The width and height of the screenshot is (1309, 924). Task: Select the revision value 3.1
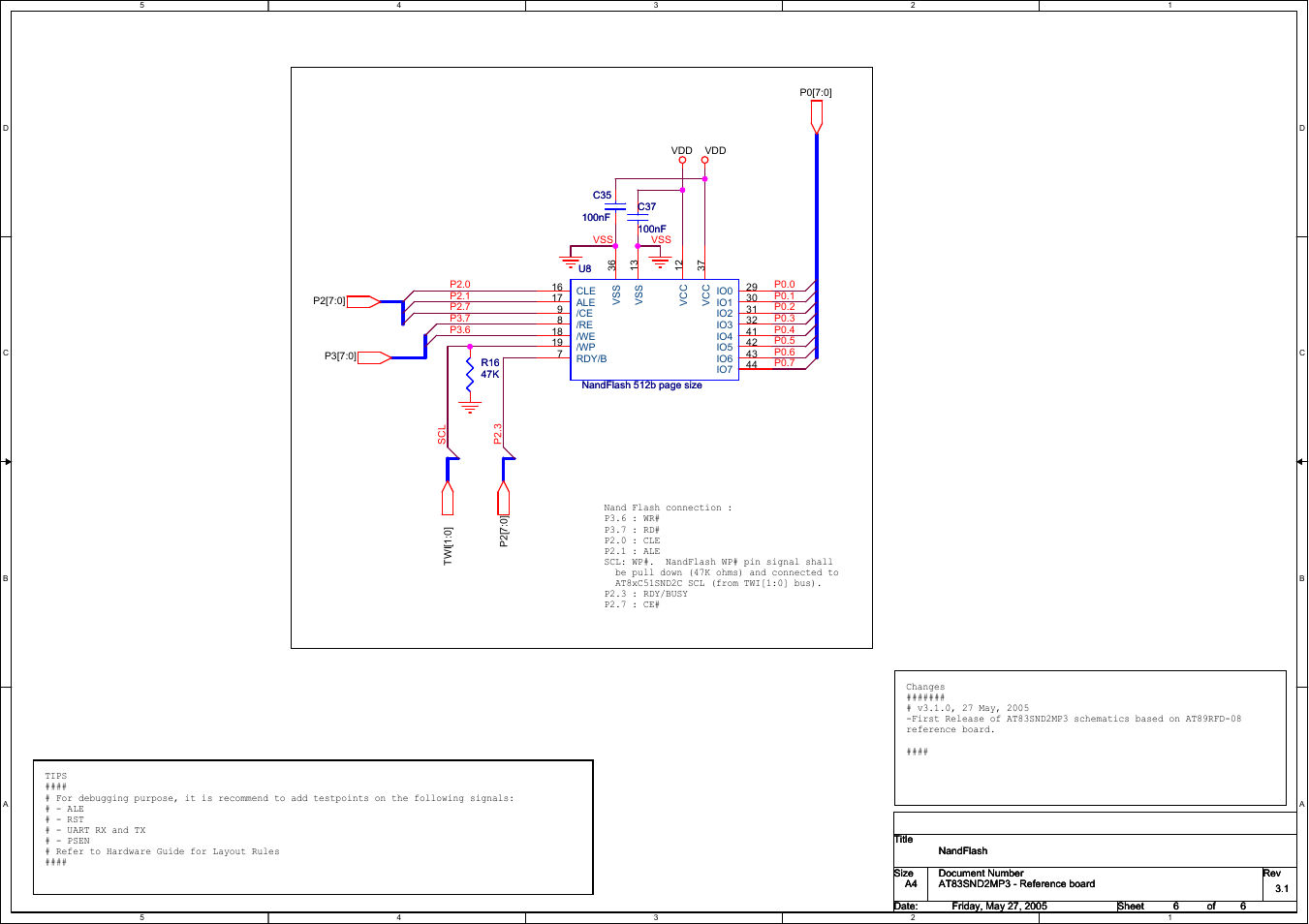[x=1282, y=888]
